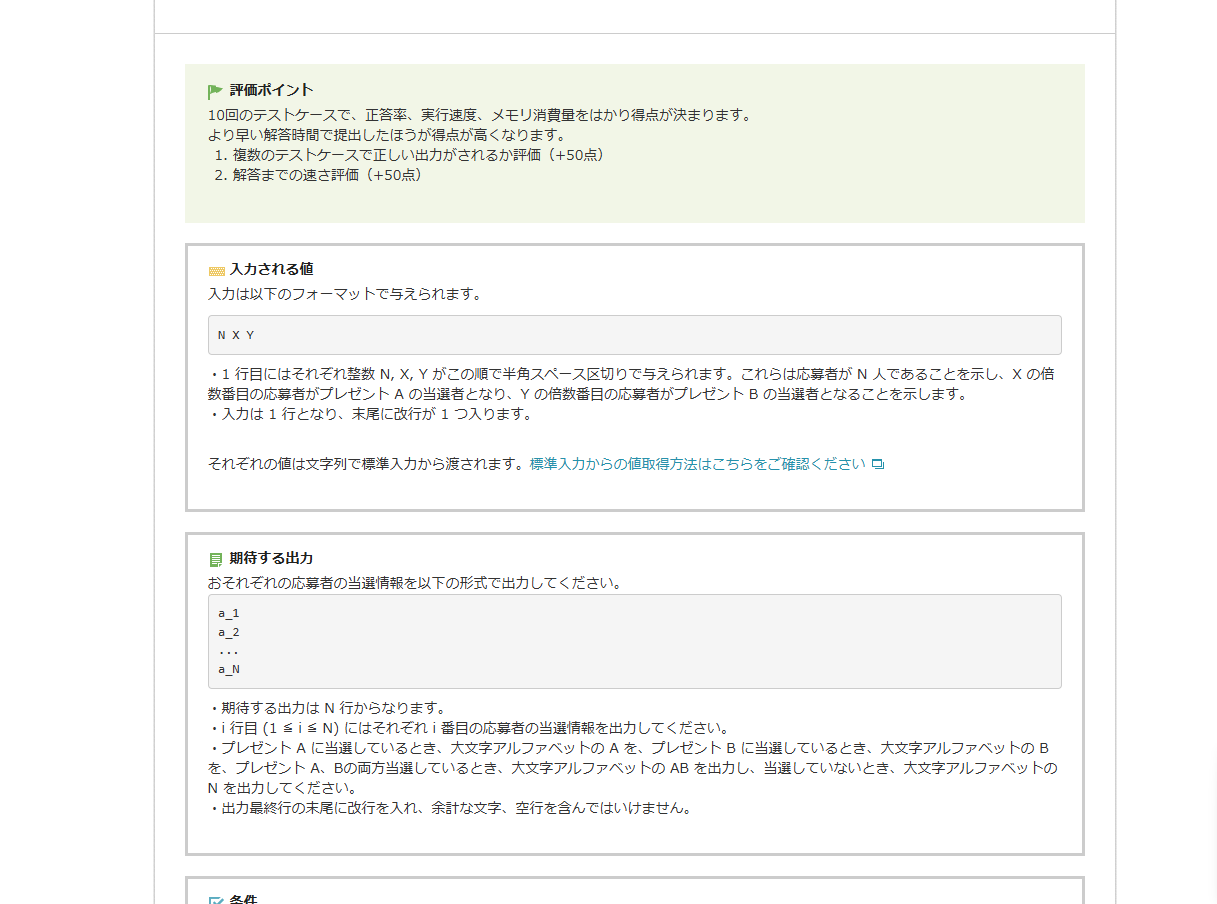Image resolution: width=1217 pixels, height=904 pixels.
Task: Click the 期待する出力 heading
Action: pos(271,558)
